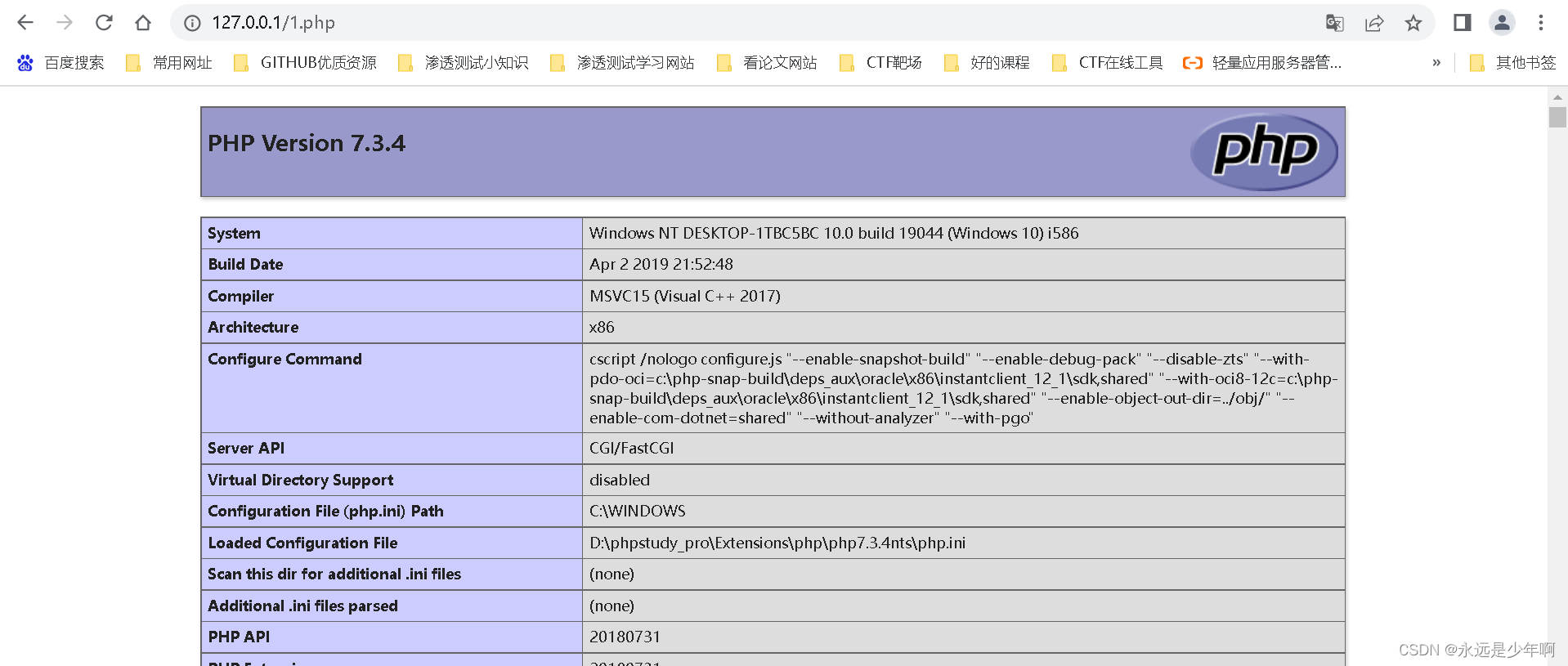Click the Server API label
Viewport: 1568px width, 666px height.
point(246,448)
